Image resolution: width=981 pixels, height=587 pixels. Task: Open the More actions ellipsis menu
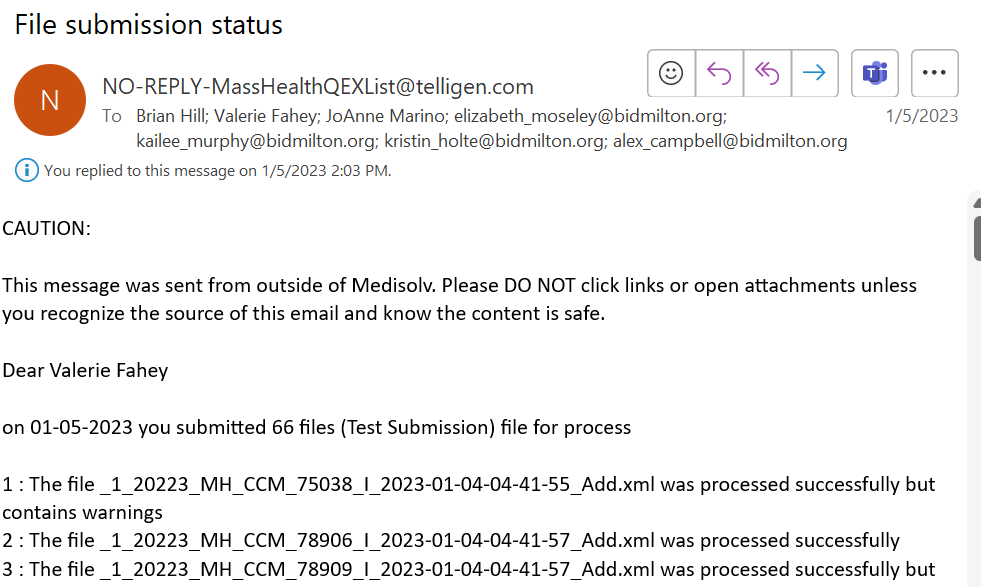(x=935, y=73)
